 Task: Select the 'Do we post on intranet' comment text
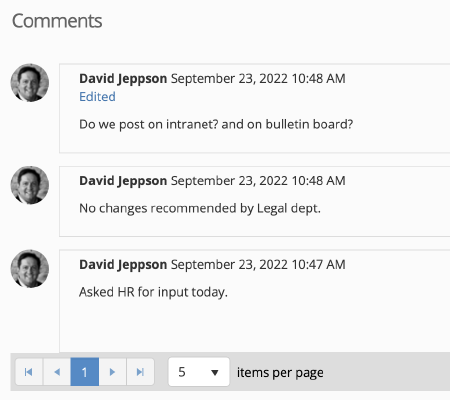click(x=216, y=124)
